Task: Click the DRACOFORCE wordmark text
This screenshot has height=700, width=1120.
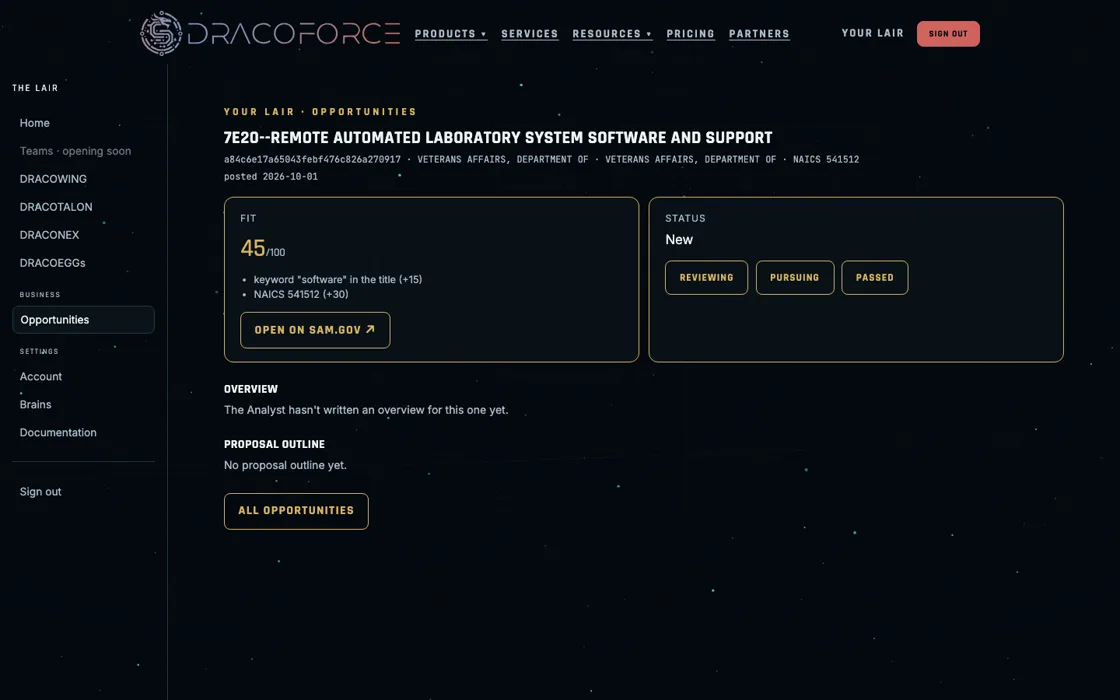Action: [294, 33]
